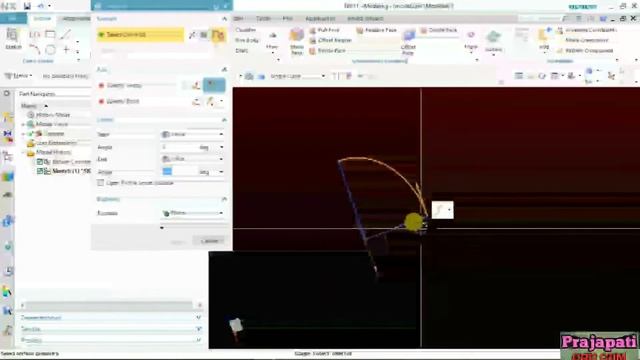Click the highlighted vector dialog icon
Viewport: 640px width, 360px height.
tap(214, 85)
